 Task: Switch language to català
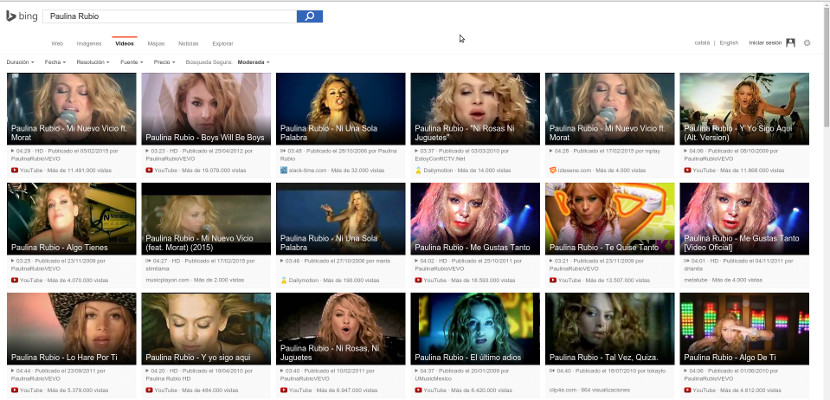pos(702,43)
